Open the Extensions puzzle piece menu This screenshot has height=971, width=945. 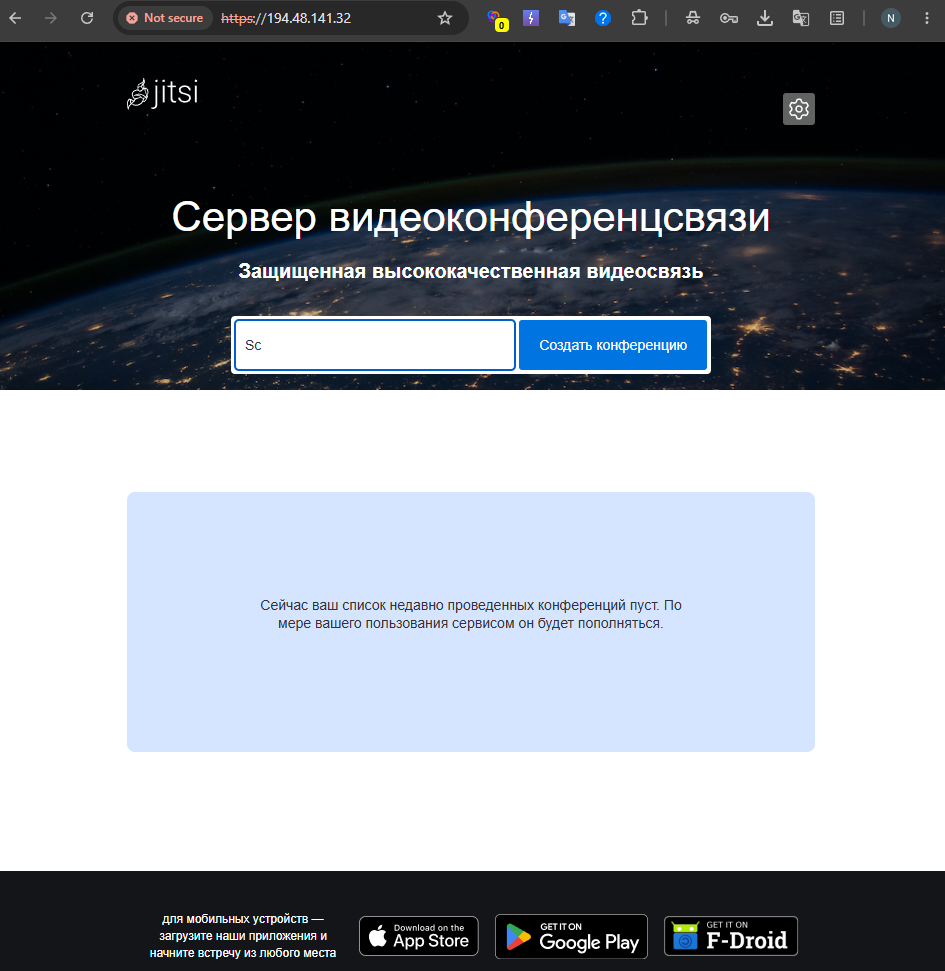(x=639, y=18)
